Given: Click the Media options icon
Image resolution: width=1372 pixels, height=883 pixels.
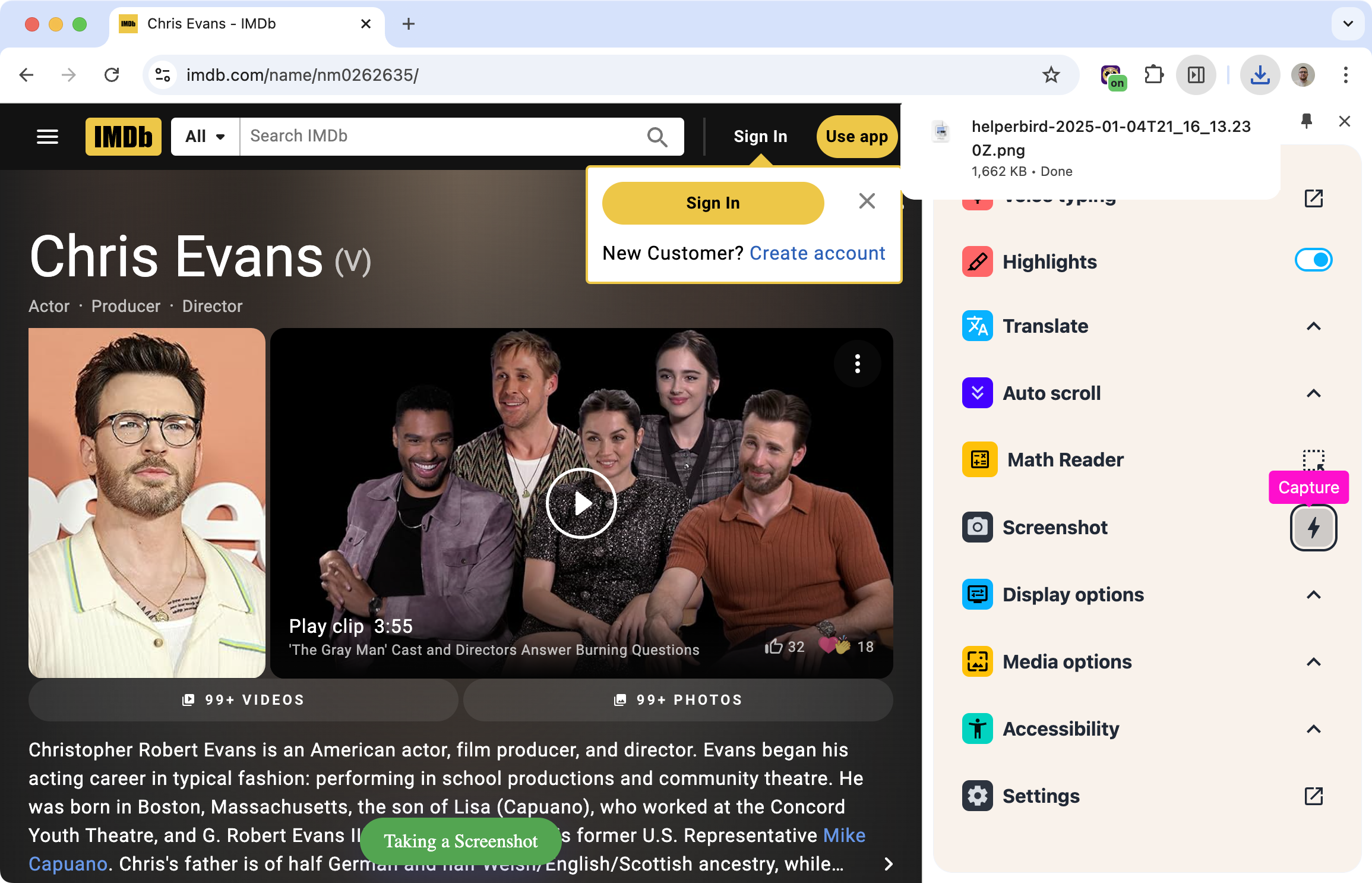Looking at the screenshot, I should pos(977,661).
